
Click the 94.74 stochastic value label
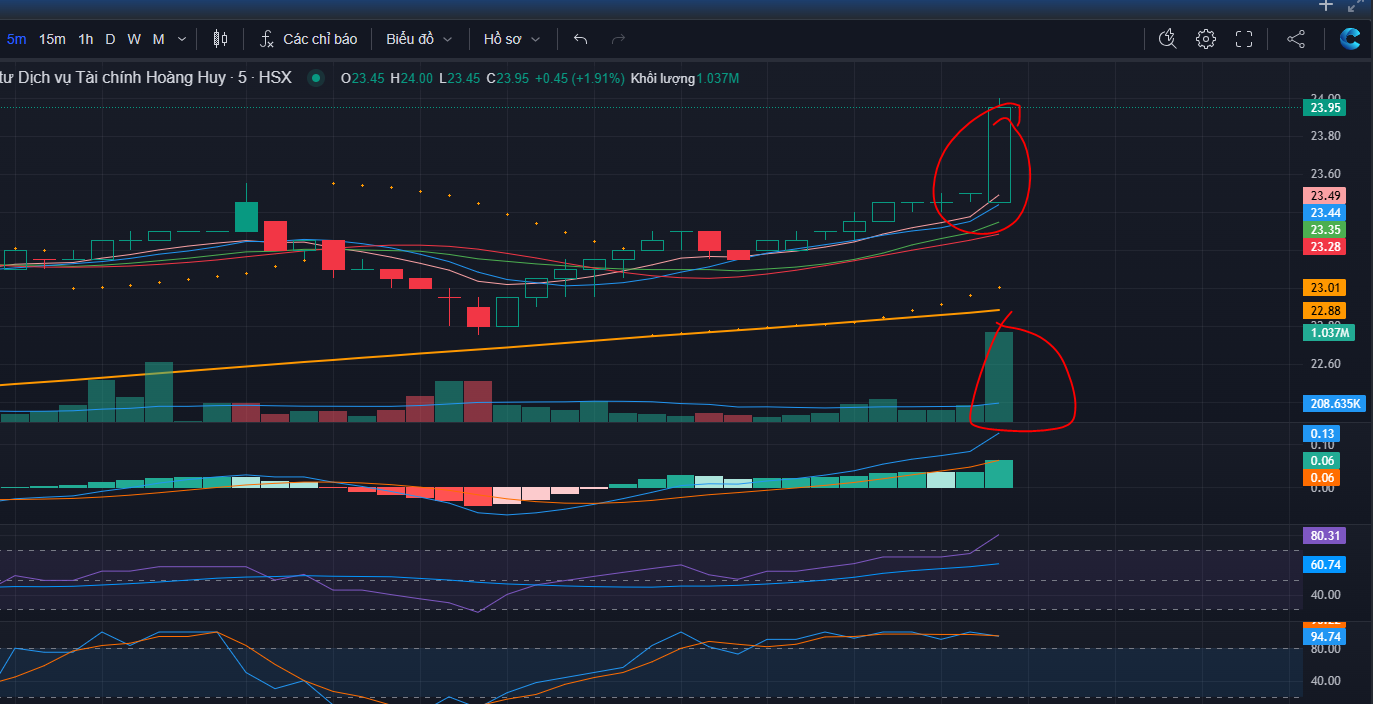pyautogui.click(x=1325, y=637)
